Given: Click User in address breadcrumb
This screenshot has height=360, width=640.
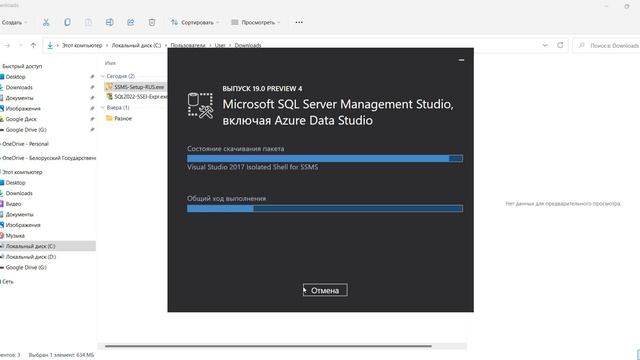Looking at the screenshot, I should pos(220,45).
